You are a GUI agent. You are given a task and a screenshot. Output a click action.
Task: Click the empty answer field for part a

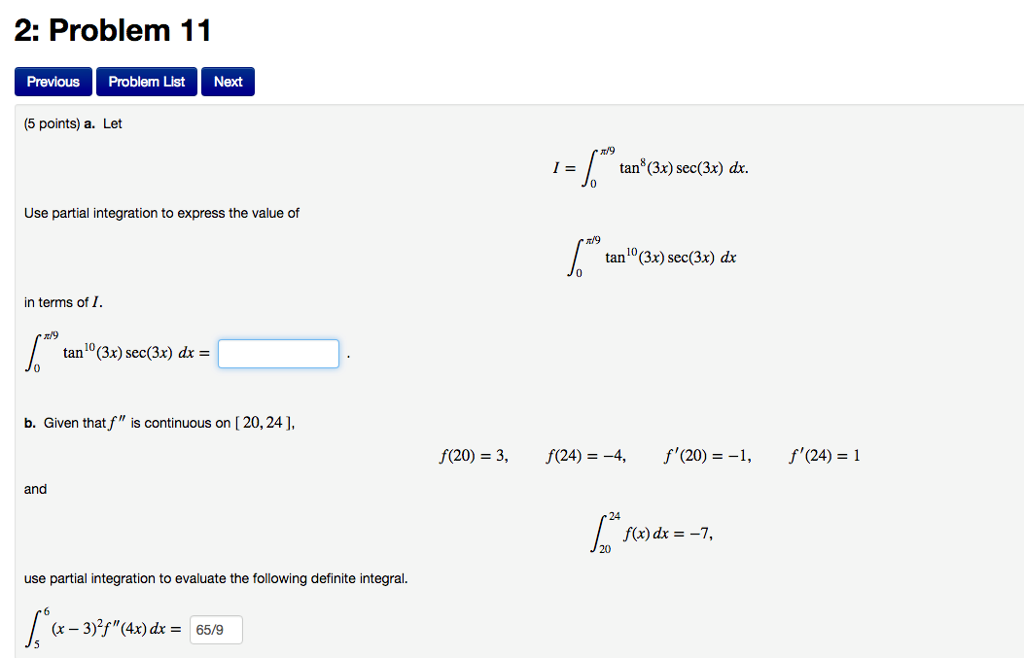point(278,353)
